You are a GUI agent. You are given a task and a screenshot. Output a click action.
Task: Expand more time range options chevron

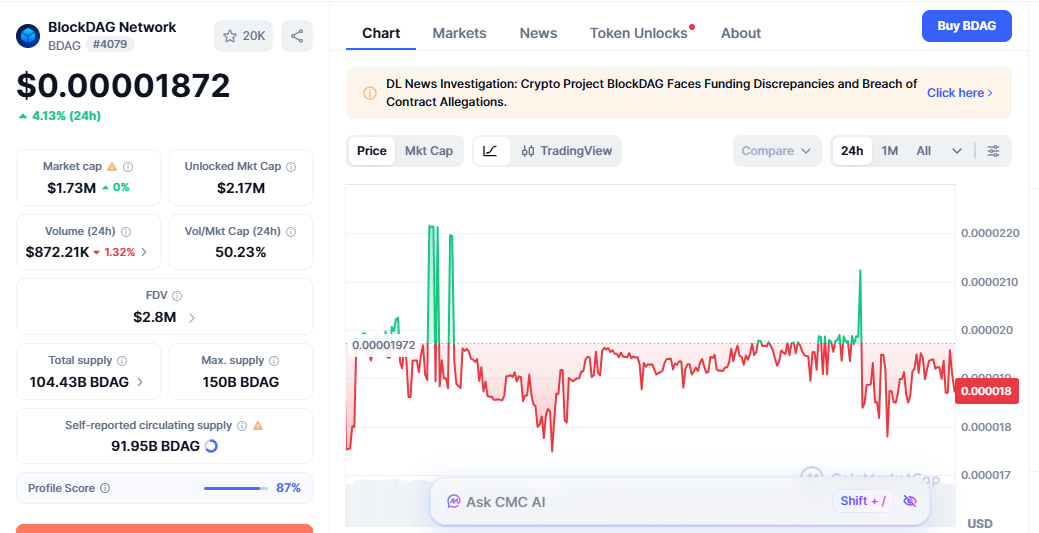(957, 151)
